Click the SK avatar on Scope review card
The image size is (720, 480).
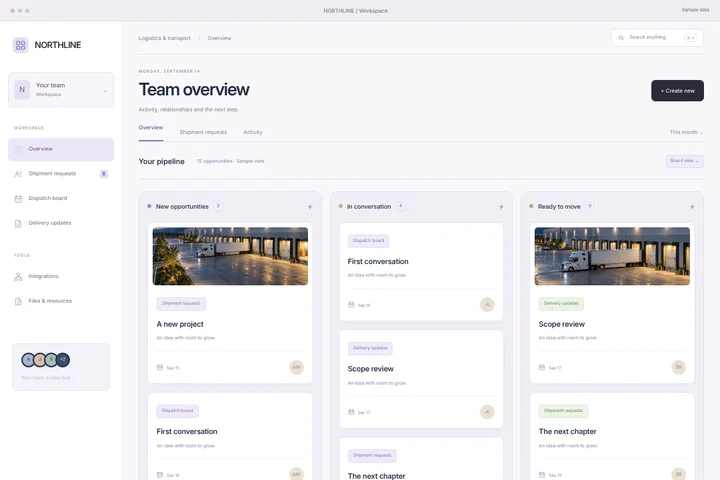pyautogui.click(x=678, y=367)
